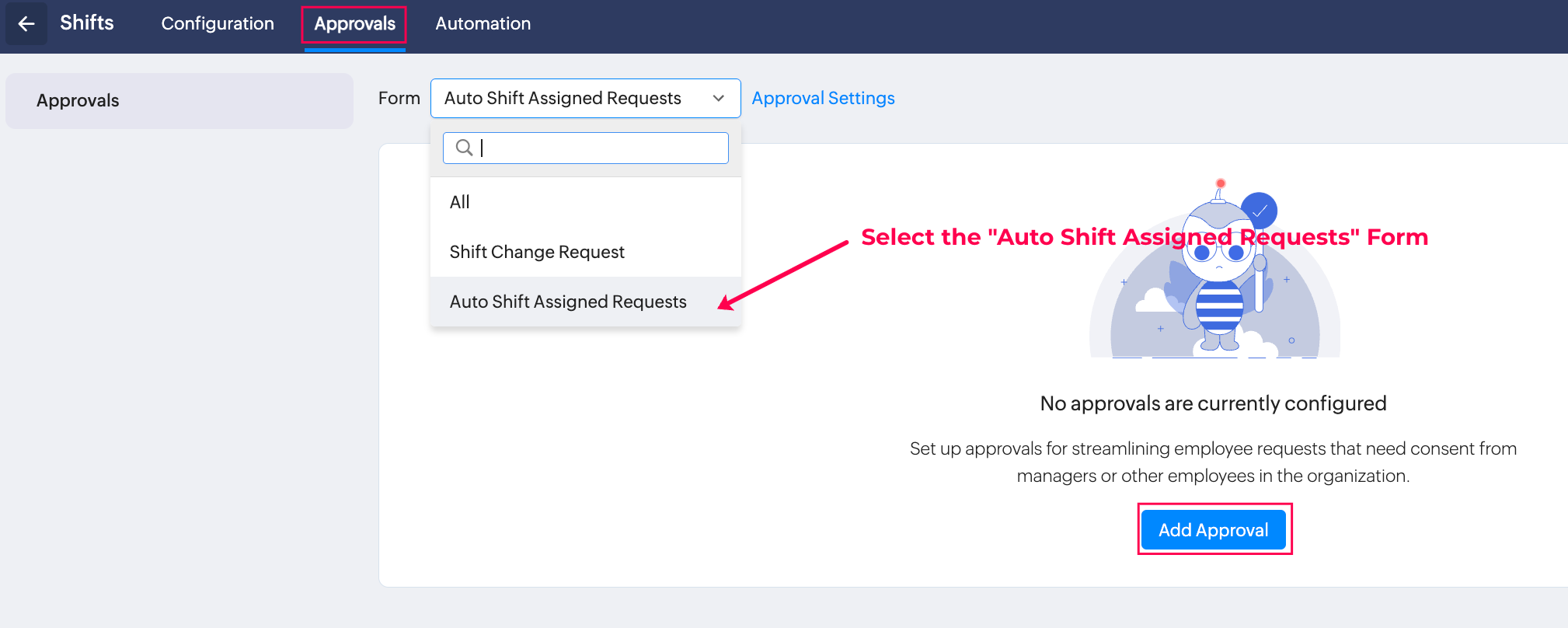Click the search magnifier icon in dropdown
The height and width of the screenshot is (628, 1568).
tap(464, 148)
